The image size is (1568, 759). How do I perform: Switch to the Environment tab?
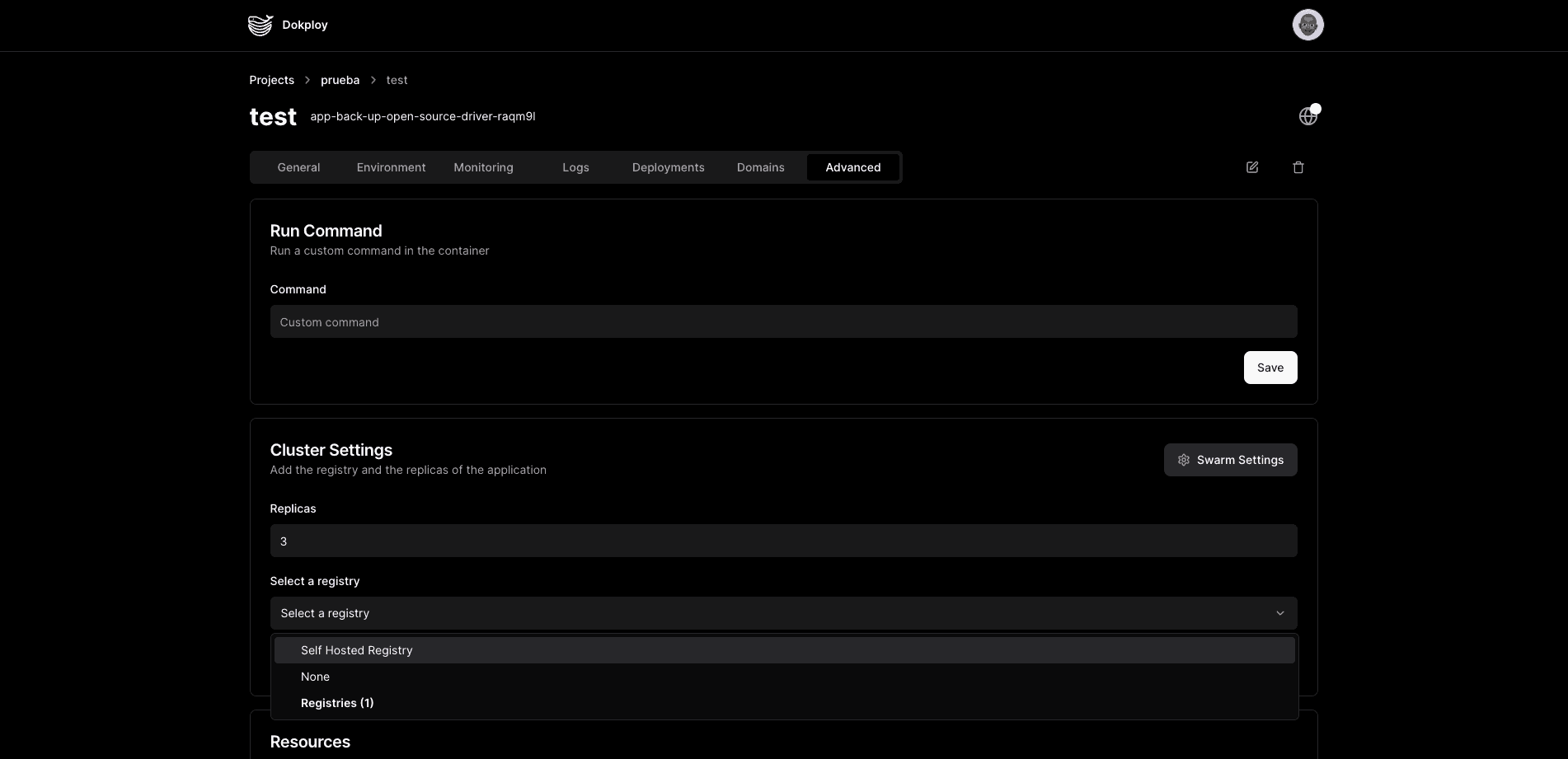click(x=391, y=167)
